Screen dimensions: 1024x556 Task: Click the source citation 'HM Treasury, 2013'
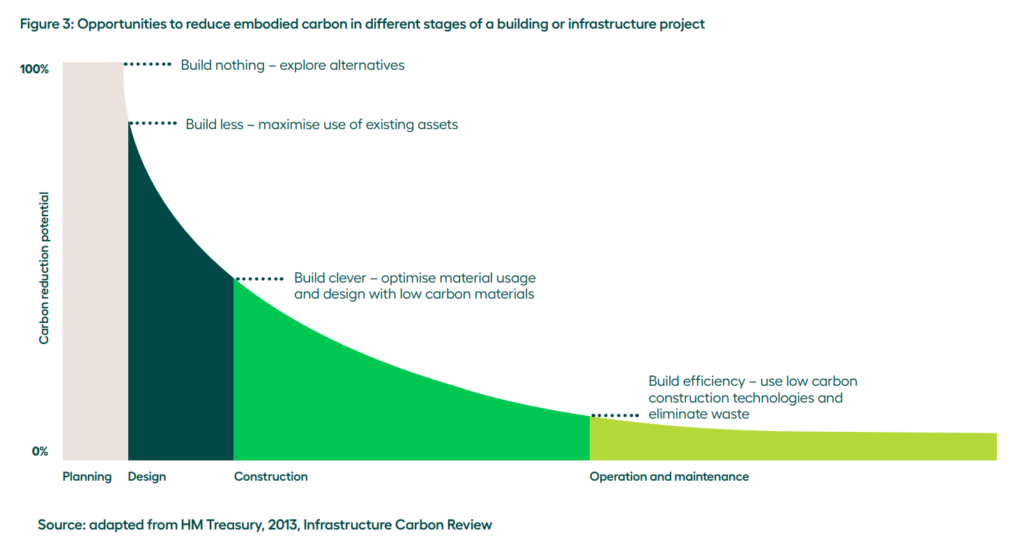click(240, 525)
